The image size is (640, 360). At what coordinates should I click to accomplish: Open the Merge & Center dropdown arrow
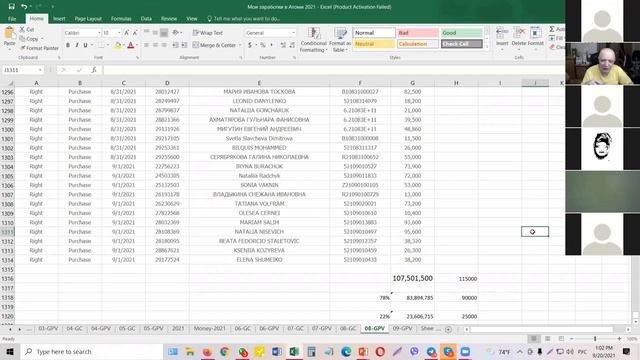click(x=240, y=45)
